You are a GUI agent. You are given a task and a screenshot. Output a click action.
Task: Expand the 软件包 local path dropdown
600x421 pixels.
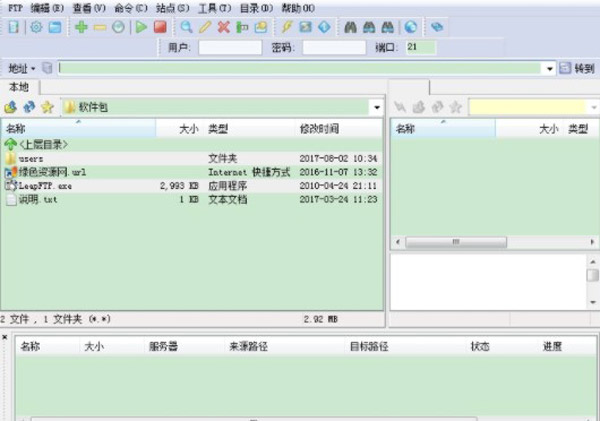pos(377,108)
